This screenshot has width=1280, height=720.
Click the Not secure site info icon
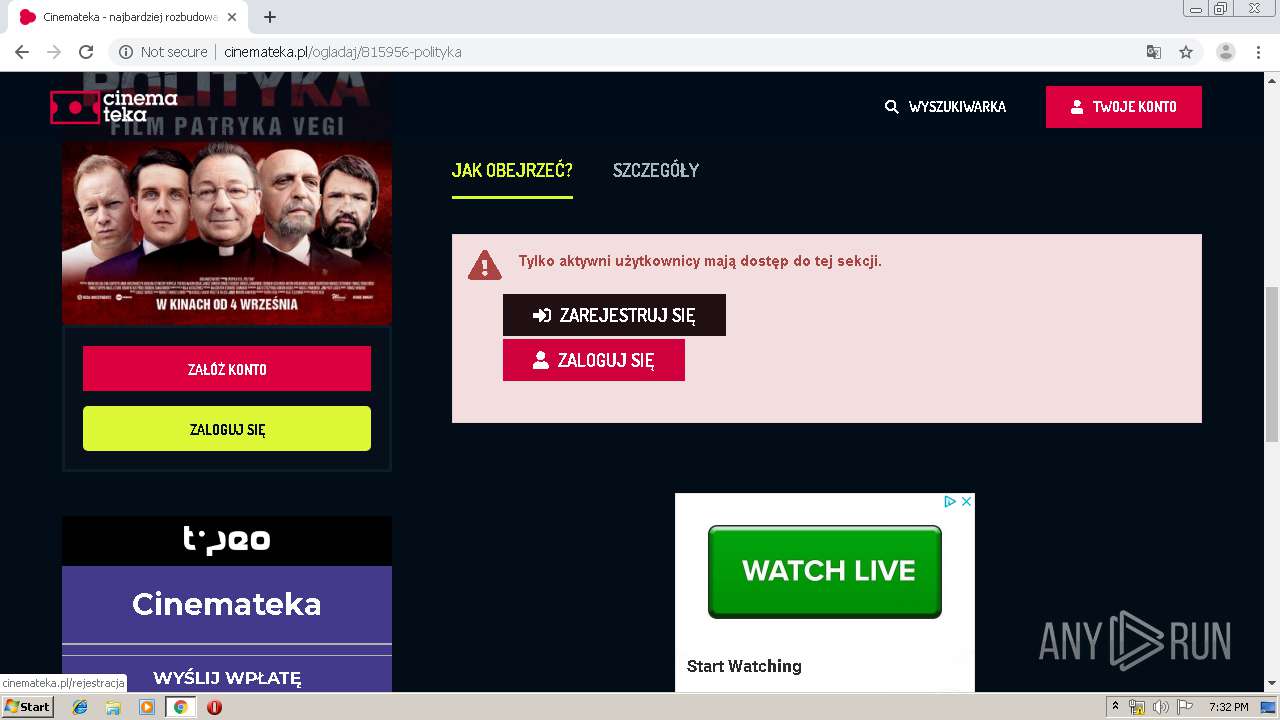coord(126,52)
